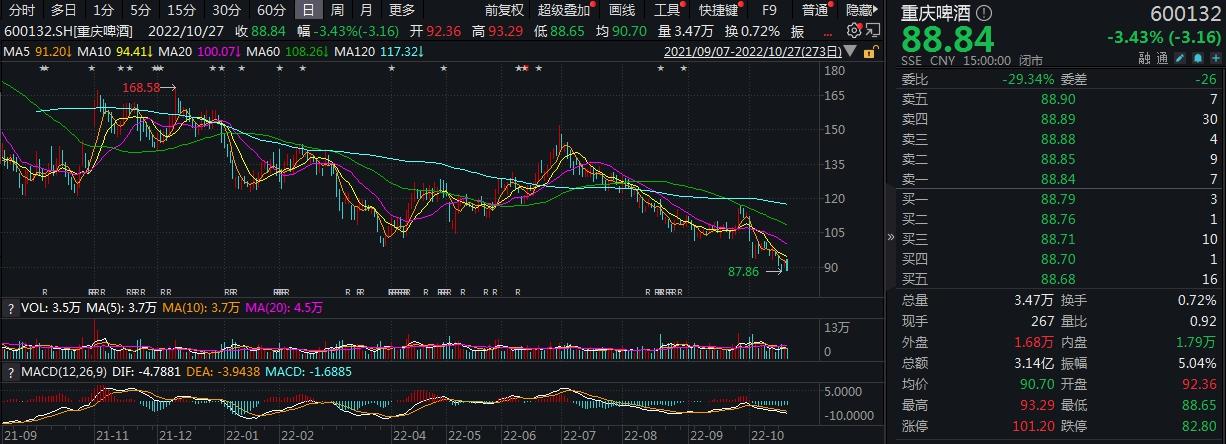Switch to 分时 intraday view

coord(21,10)
